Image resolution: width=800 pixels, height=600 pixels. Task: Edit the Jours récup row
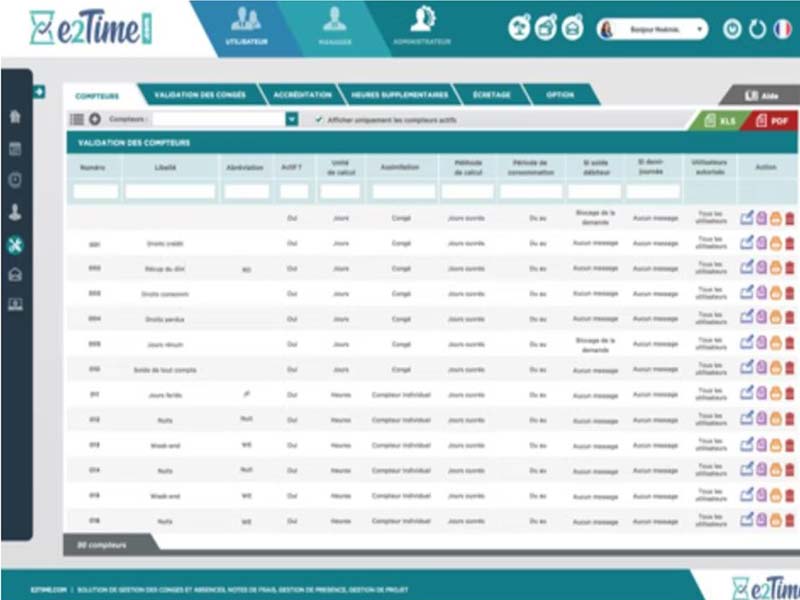[746, 344]
